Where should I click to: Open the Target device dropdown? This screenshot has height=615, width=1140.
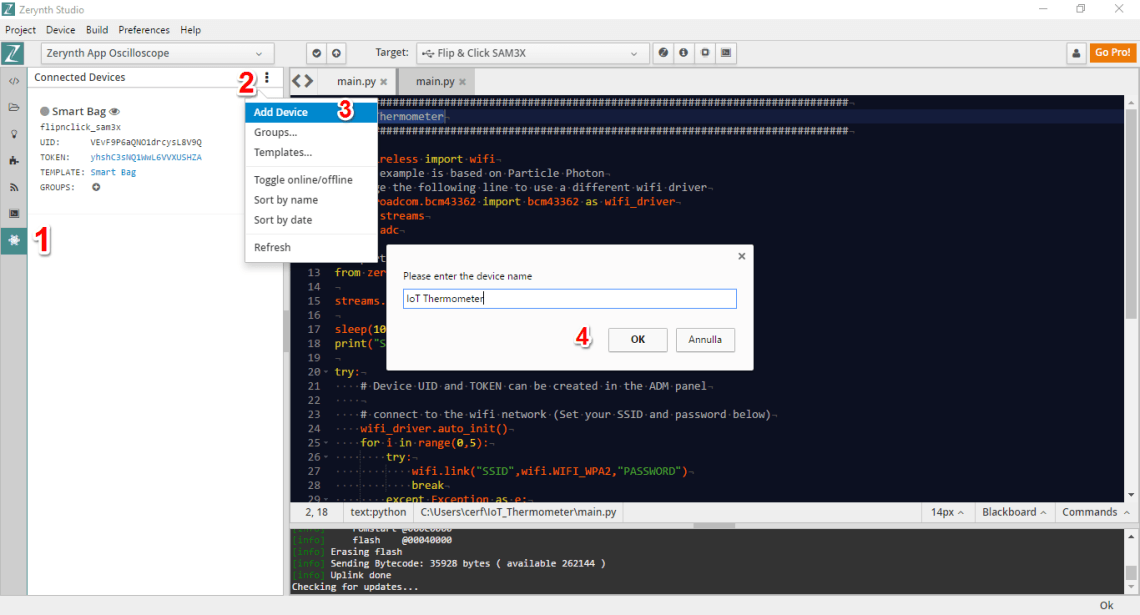(530, 53)
